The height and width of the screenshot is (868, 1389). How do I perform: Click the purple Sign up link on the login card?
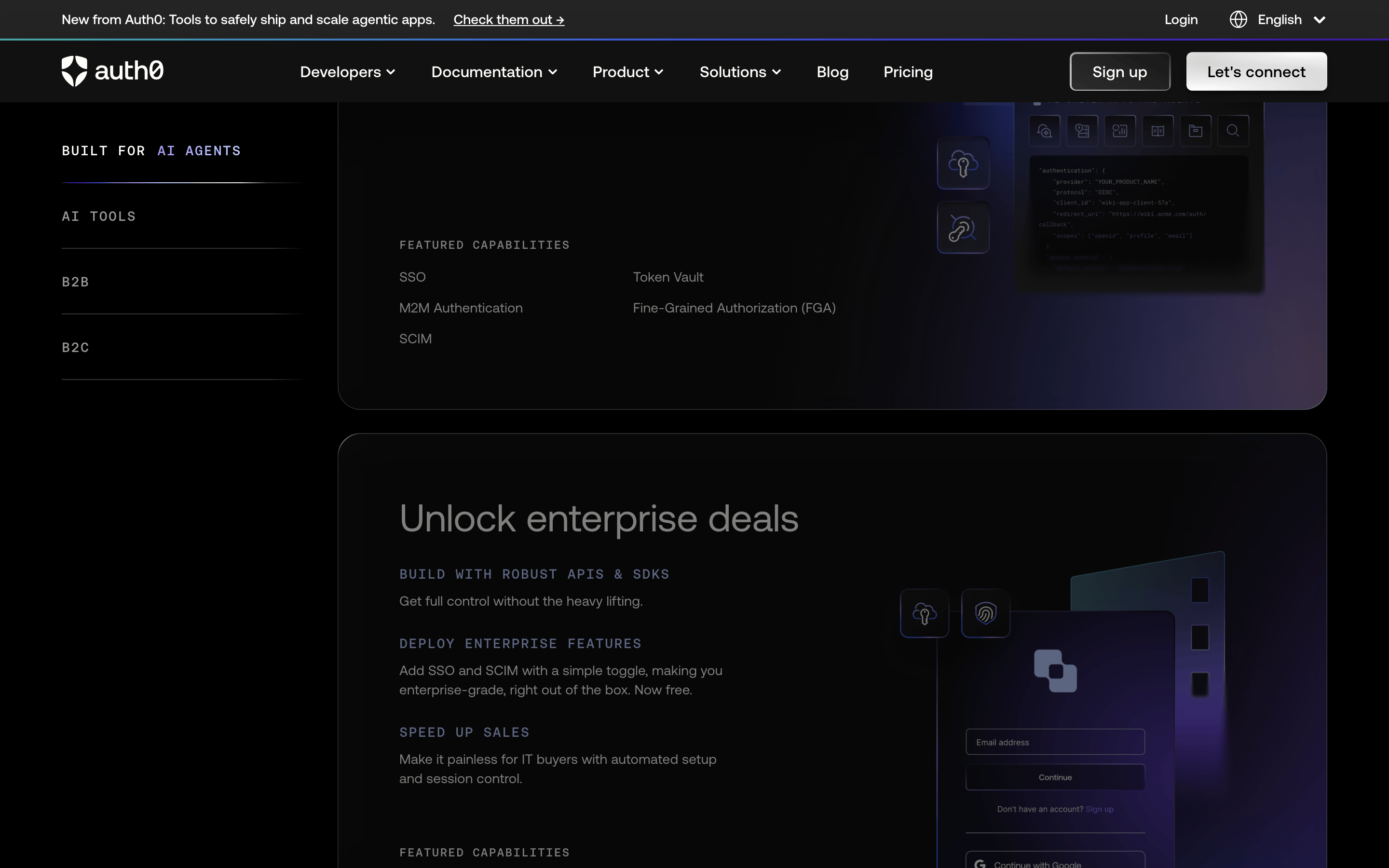(x=1099, y=809)
